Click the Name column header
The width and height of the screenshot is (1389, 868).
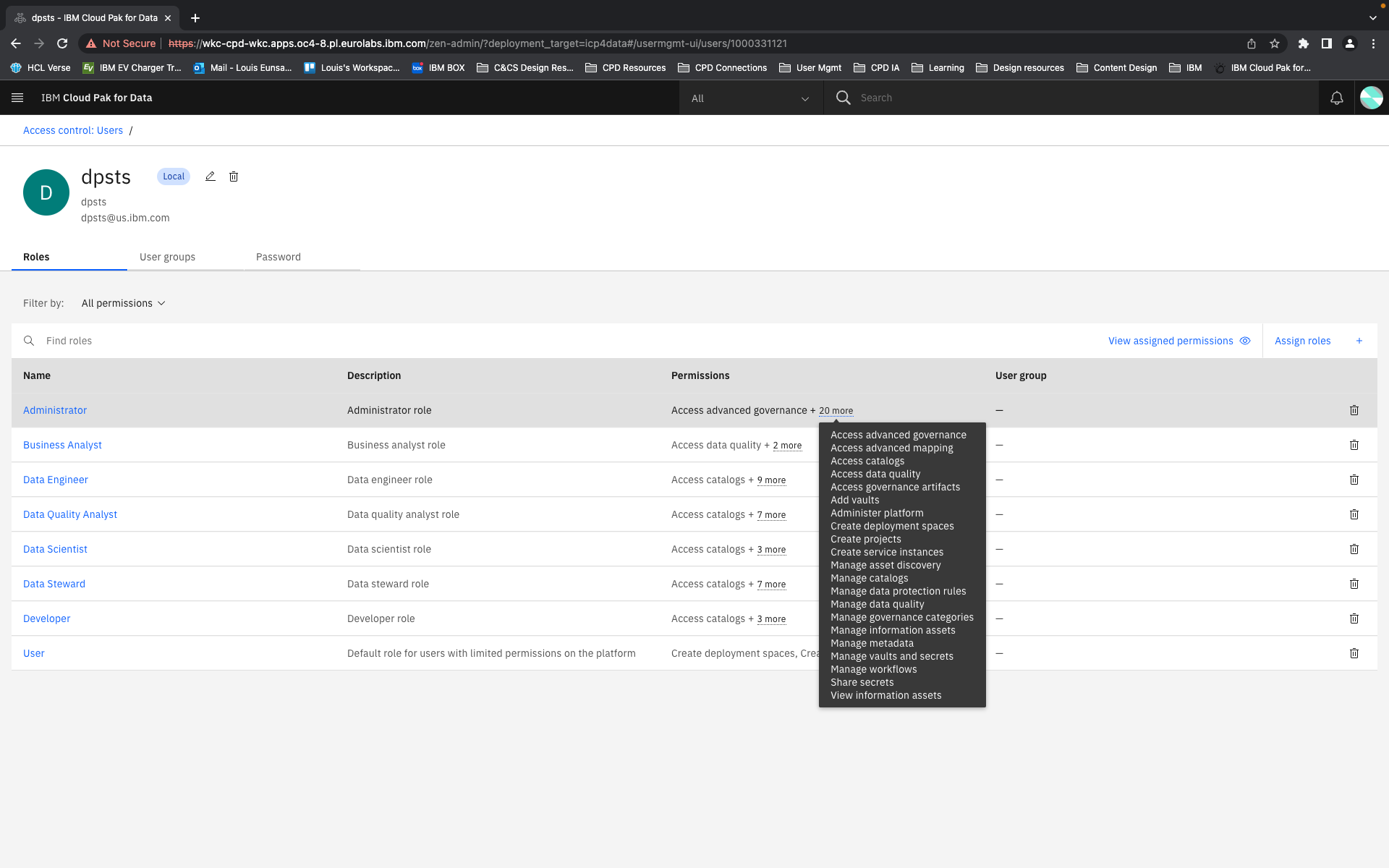pyautogui.click(x=37, y=375)
